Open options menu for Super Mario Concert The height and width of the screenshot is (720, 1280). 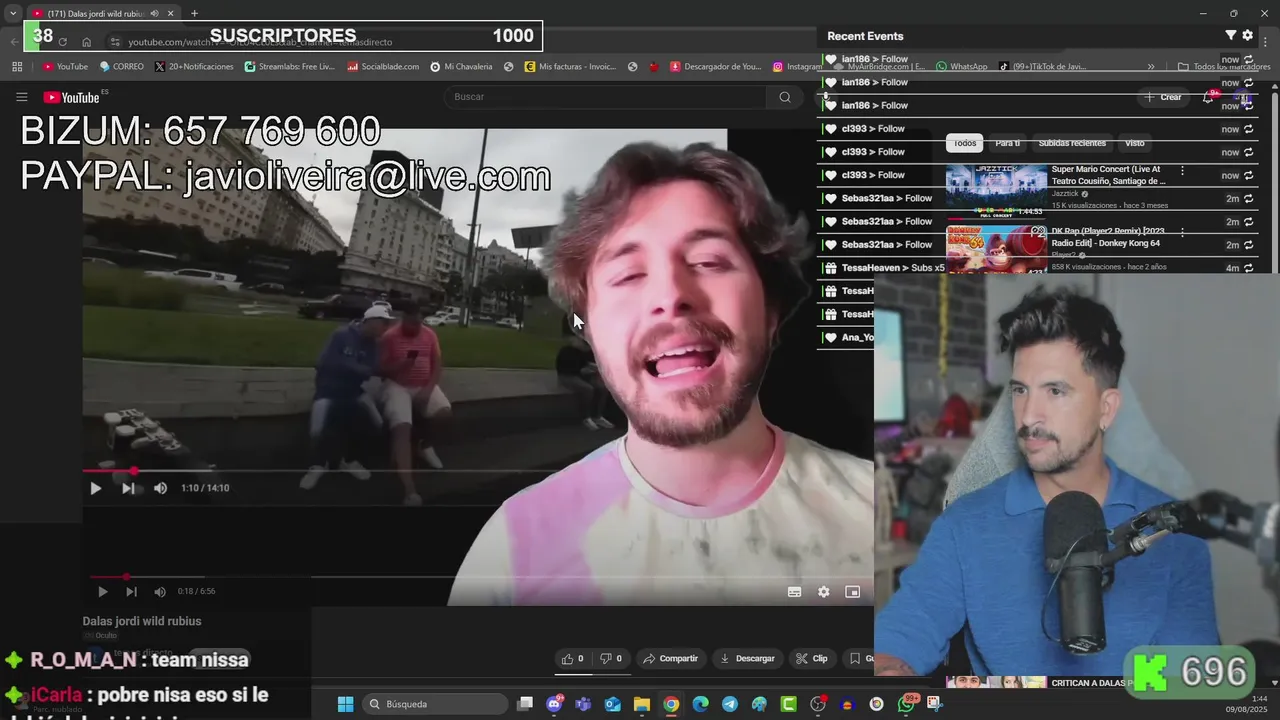coord(1182,171)
